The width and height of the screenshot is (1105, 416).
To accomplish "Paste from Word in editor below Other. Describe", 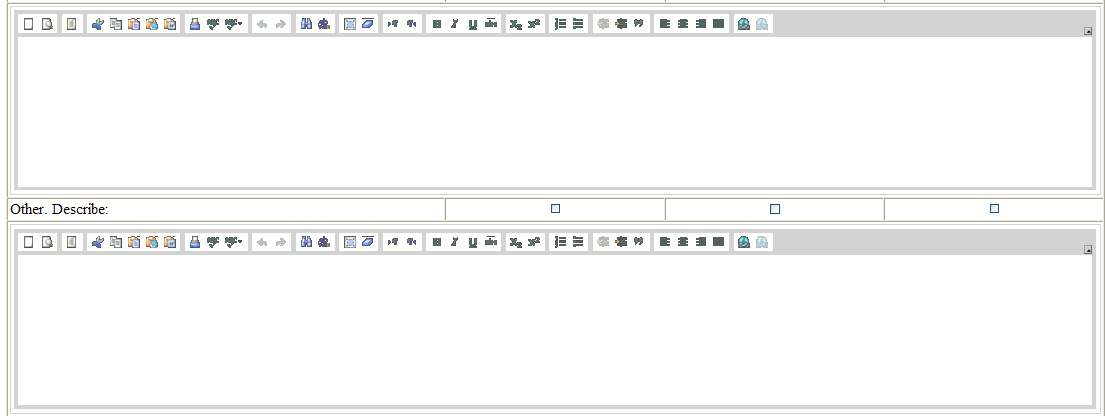I will tap(170, 242).
